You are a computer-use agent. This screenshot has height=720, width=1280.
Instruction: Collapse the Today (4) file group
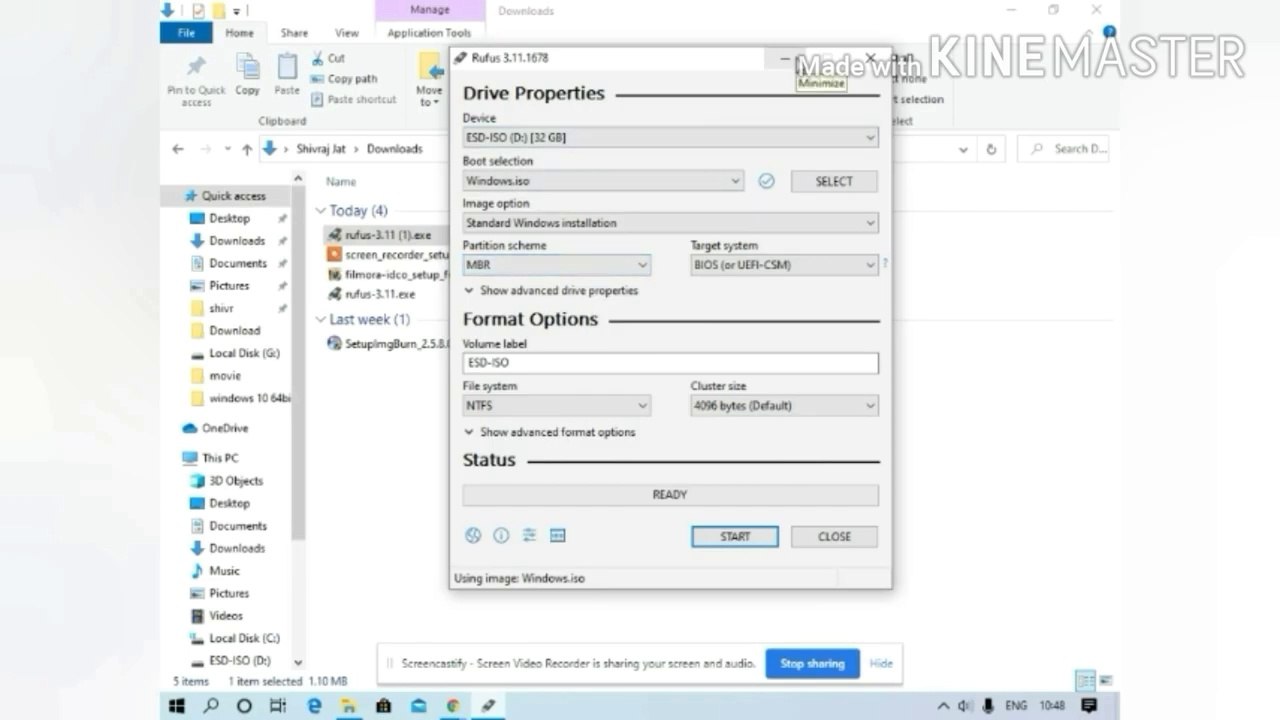pos(321,211)
